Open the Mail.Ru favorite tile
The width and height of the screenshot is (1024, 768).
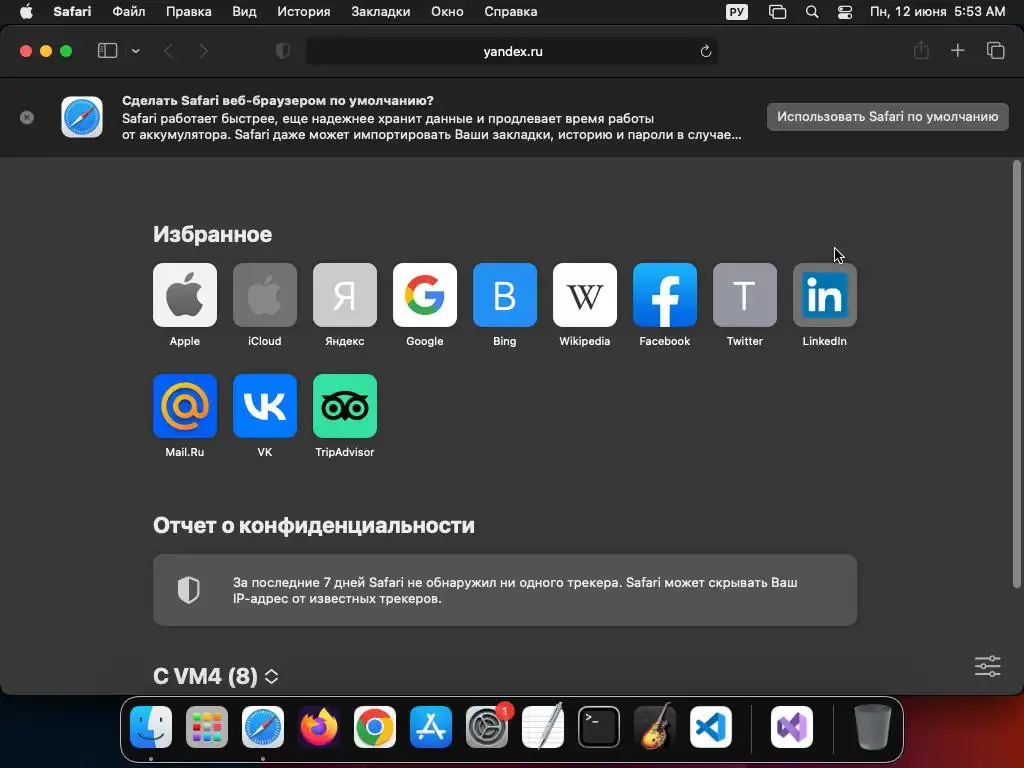click(x=185, y=406)
